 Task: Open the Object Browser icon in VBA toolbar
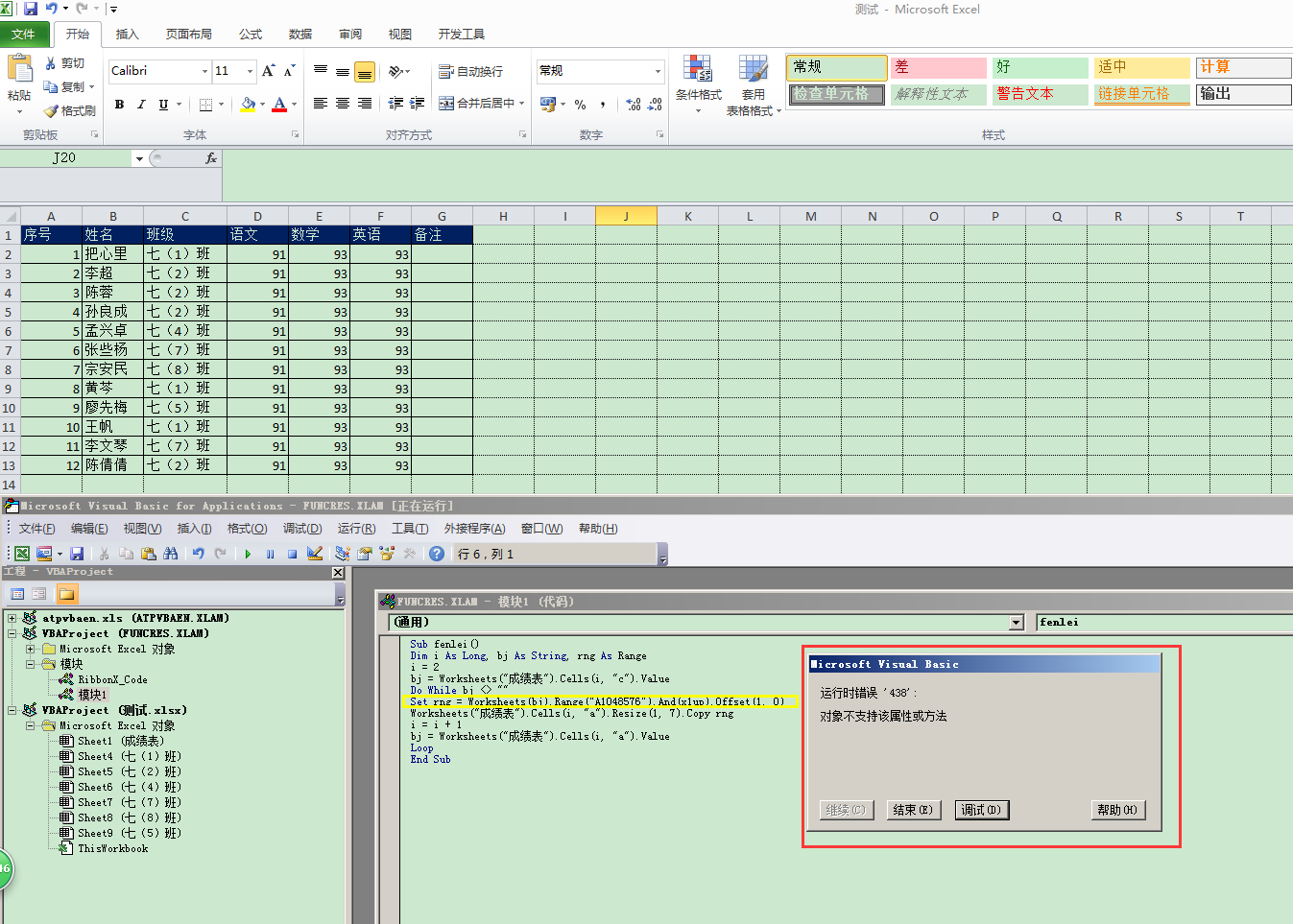click(387, 554)
